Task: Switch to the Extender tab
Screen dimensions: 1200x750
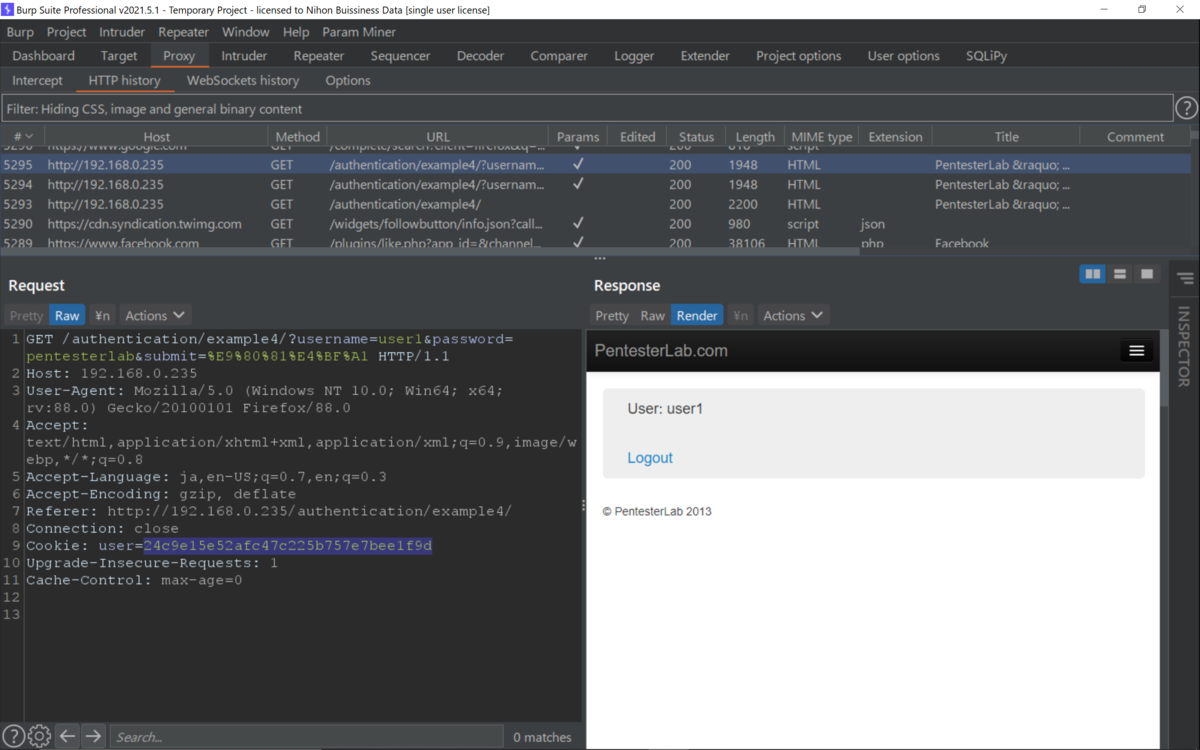Action: [705, 56]
